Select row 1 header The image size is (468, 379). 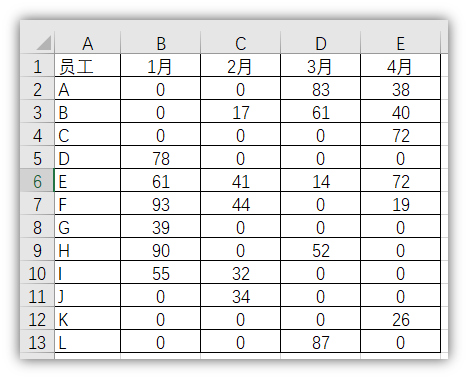[37, 66]
